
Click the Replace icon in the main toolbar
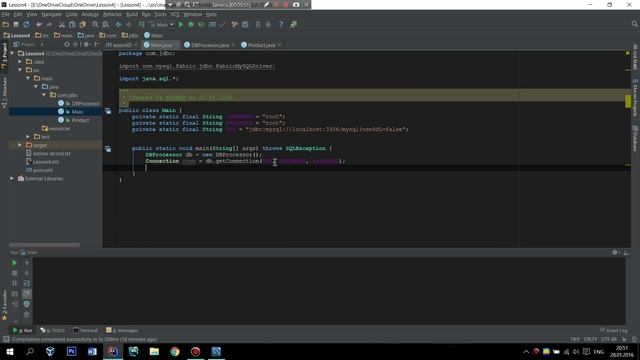point(105,25)
